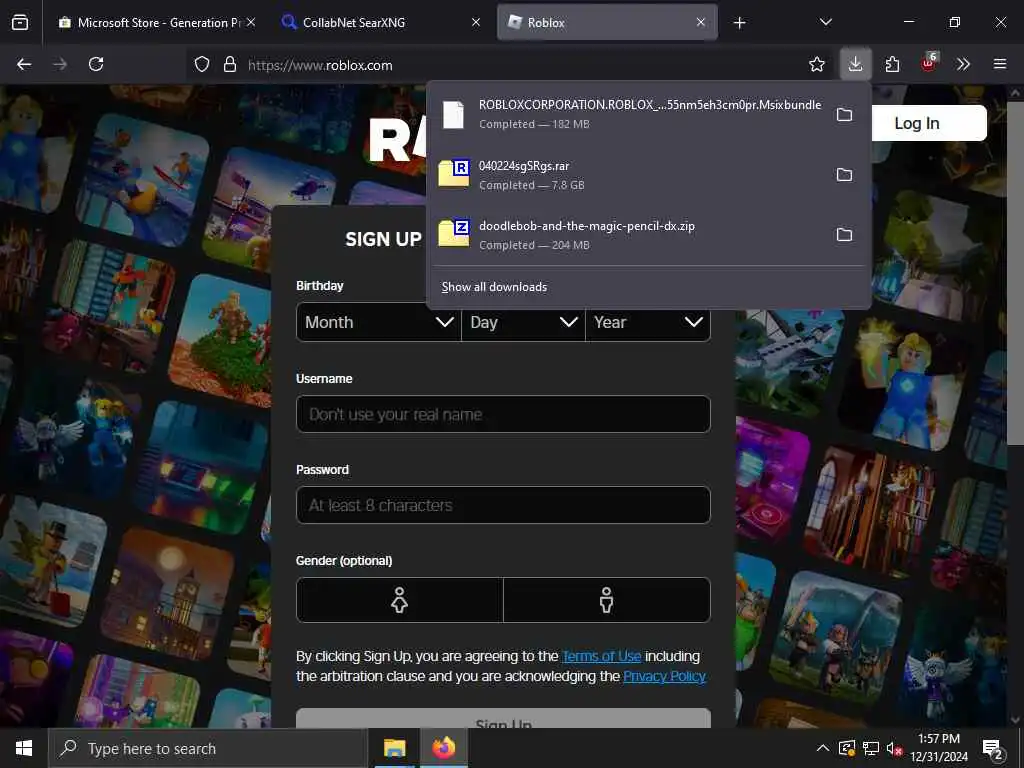Open the 040224sgSRgs.rar download

point(630,174)
